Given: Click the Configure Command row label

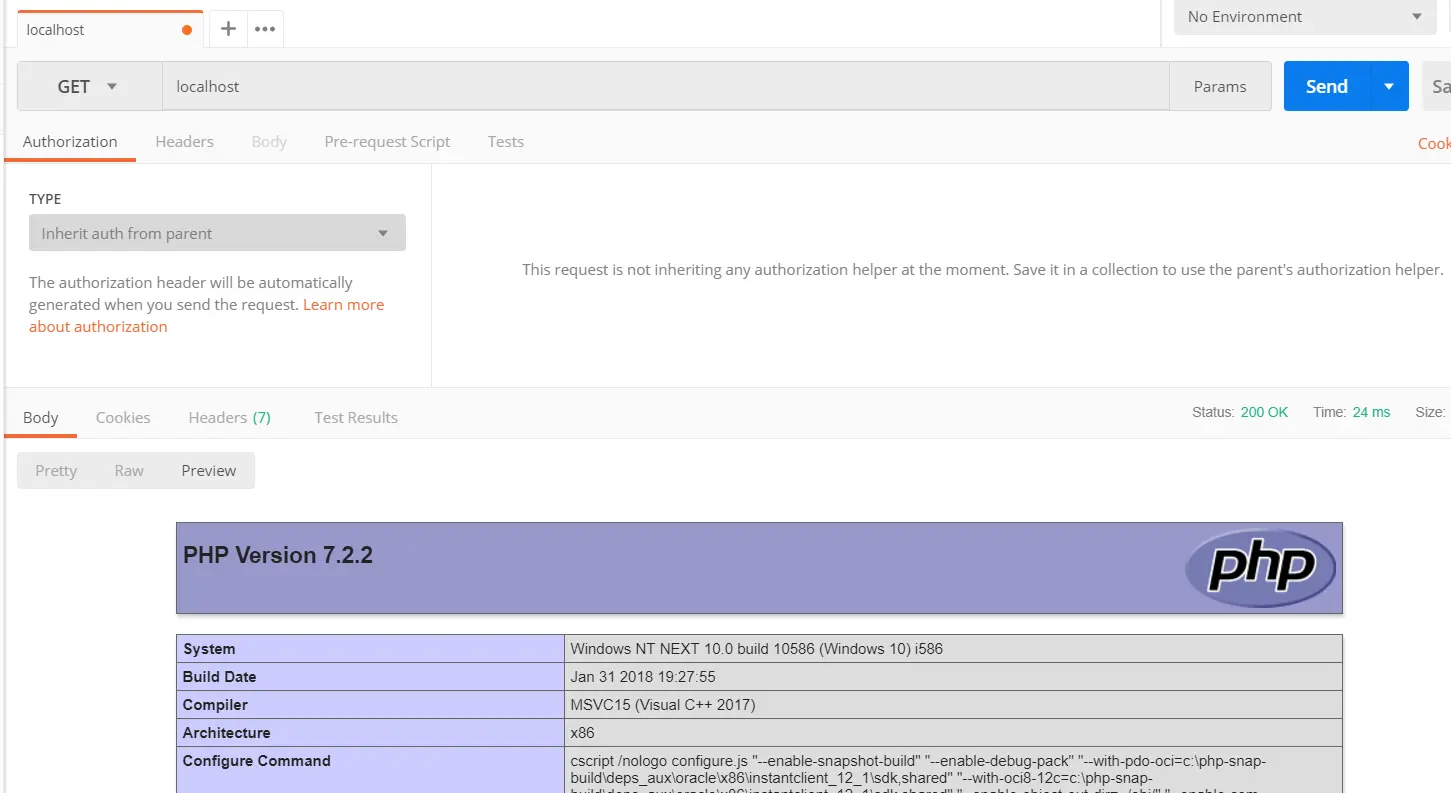Looking at the screenshot, I should pyautogui.click(x=256, y=760).
